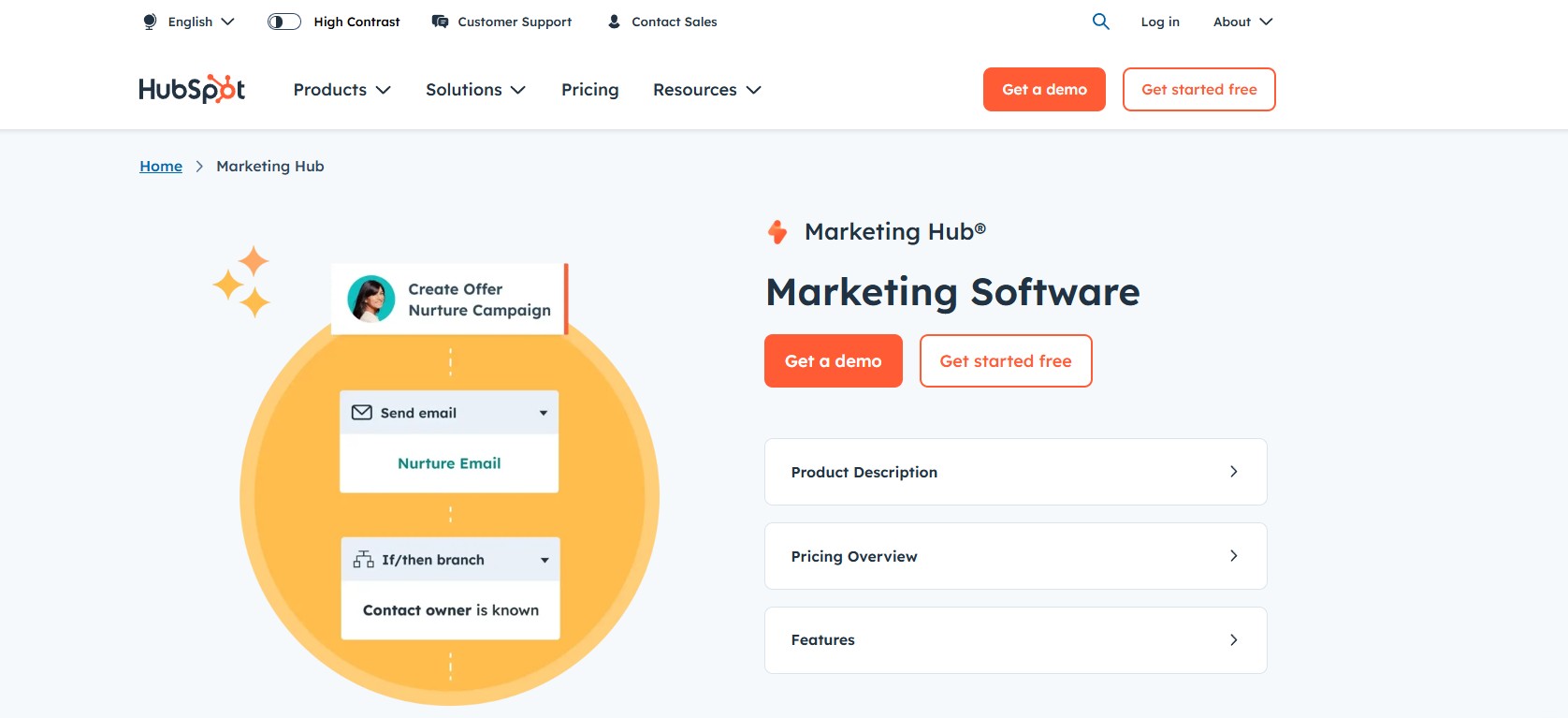Click the Nurture Email text
Viewport: 1568px width, 718px height.
point(449,463)
